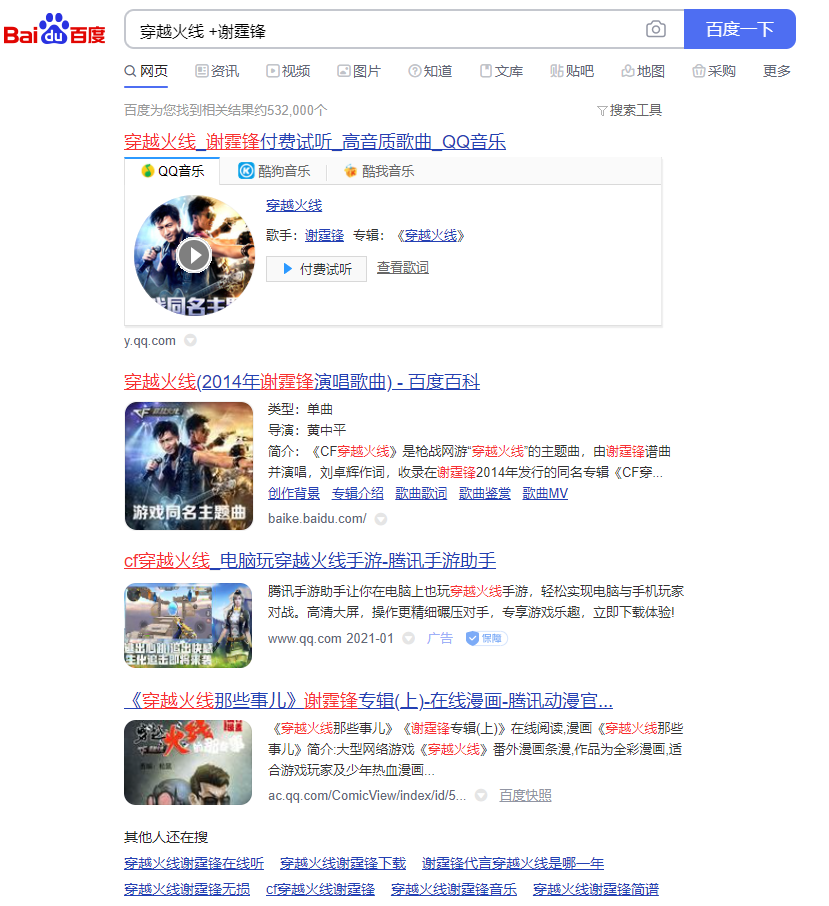Click the 保障 protection badge
This screenshot has width=829, height=906.
point(486,638)
